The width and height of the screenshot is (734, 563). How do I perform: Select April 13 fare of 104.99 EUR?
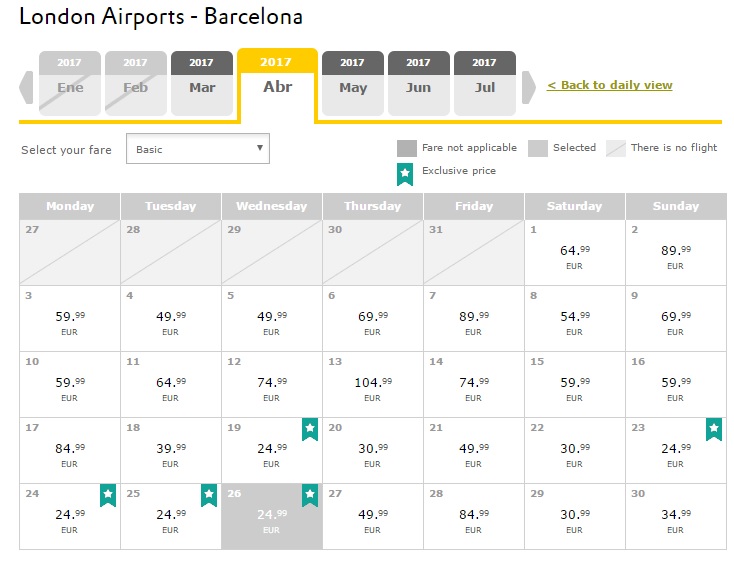pyautogui.click(x=373, y=385)
